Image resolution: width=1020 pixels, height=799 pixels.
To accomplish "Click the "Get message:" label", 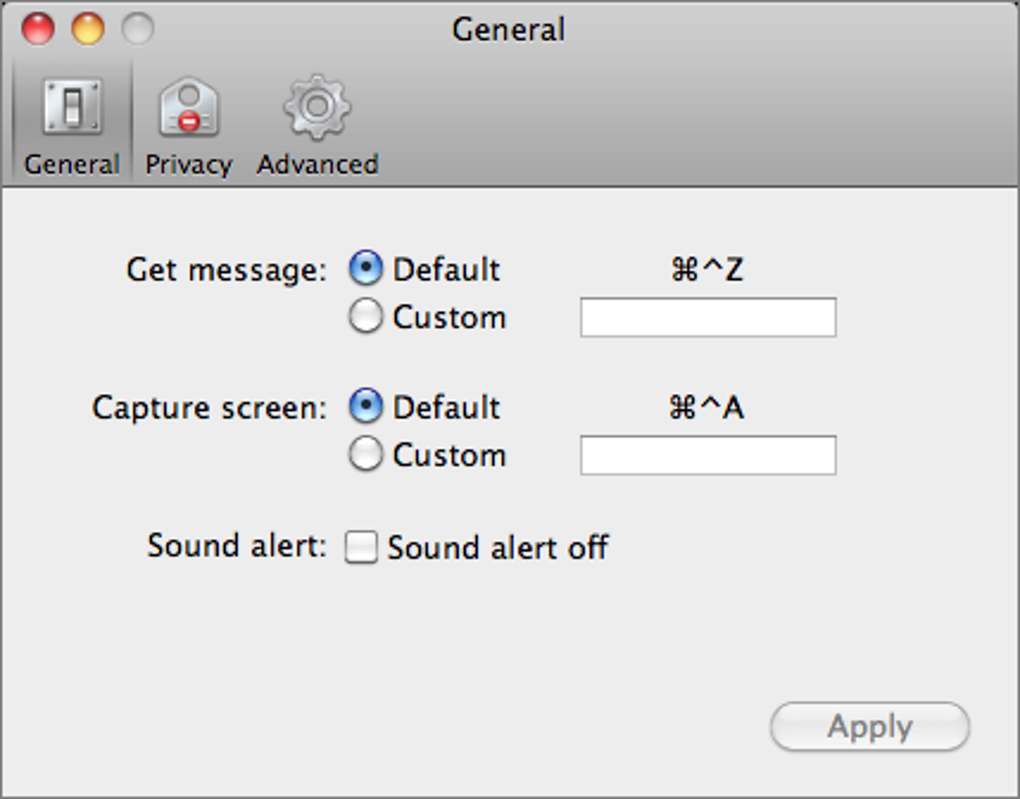I will pos(226,270).
